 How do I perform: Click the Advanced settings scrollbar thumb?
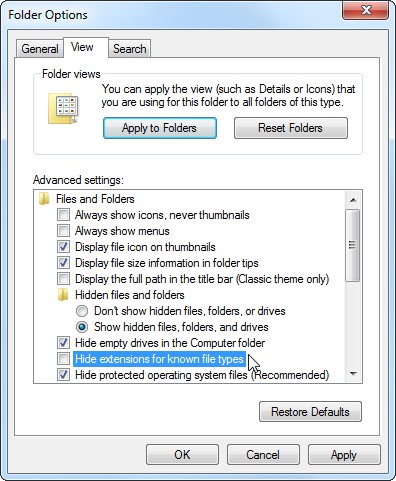(x=353, y=245)
